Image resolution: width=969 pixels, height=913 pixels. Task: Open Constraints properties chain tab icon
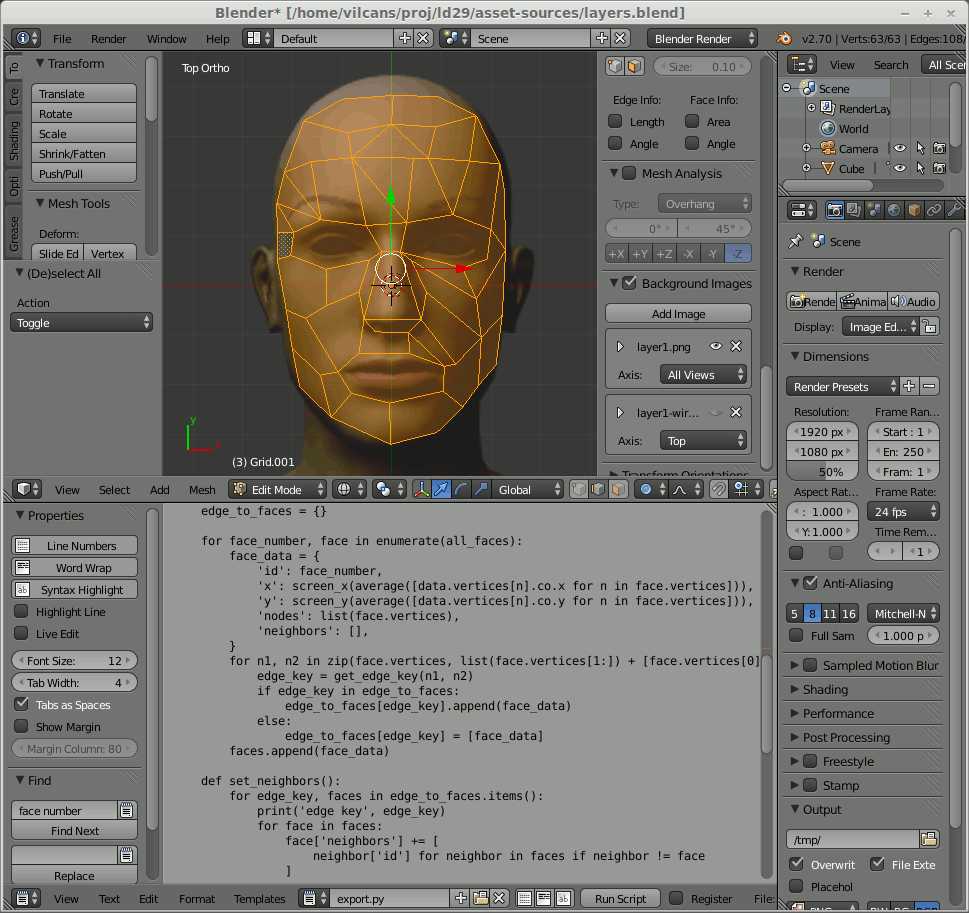coord(934,210)
